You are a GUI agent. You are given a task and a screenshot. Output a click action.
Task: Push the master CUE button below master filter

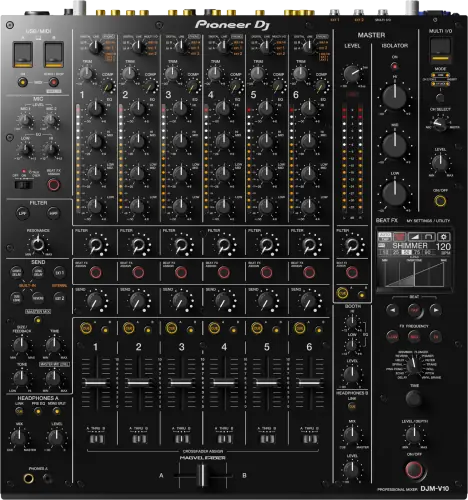click(342, 293)
